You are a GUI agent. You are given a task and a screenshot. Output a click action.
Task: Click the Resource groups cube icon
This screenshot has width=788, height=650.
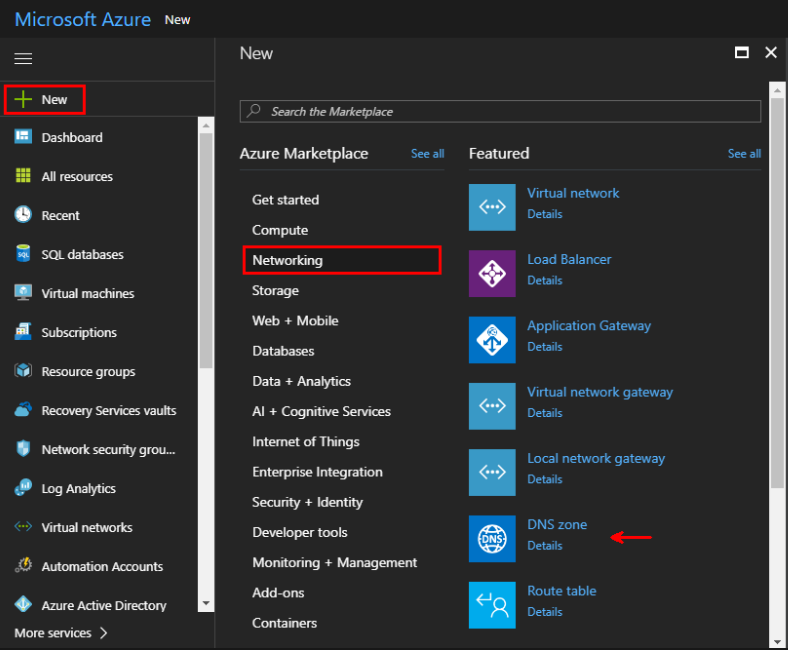pyautogui.click(x=23, y=370)
